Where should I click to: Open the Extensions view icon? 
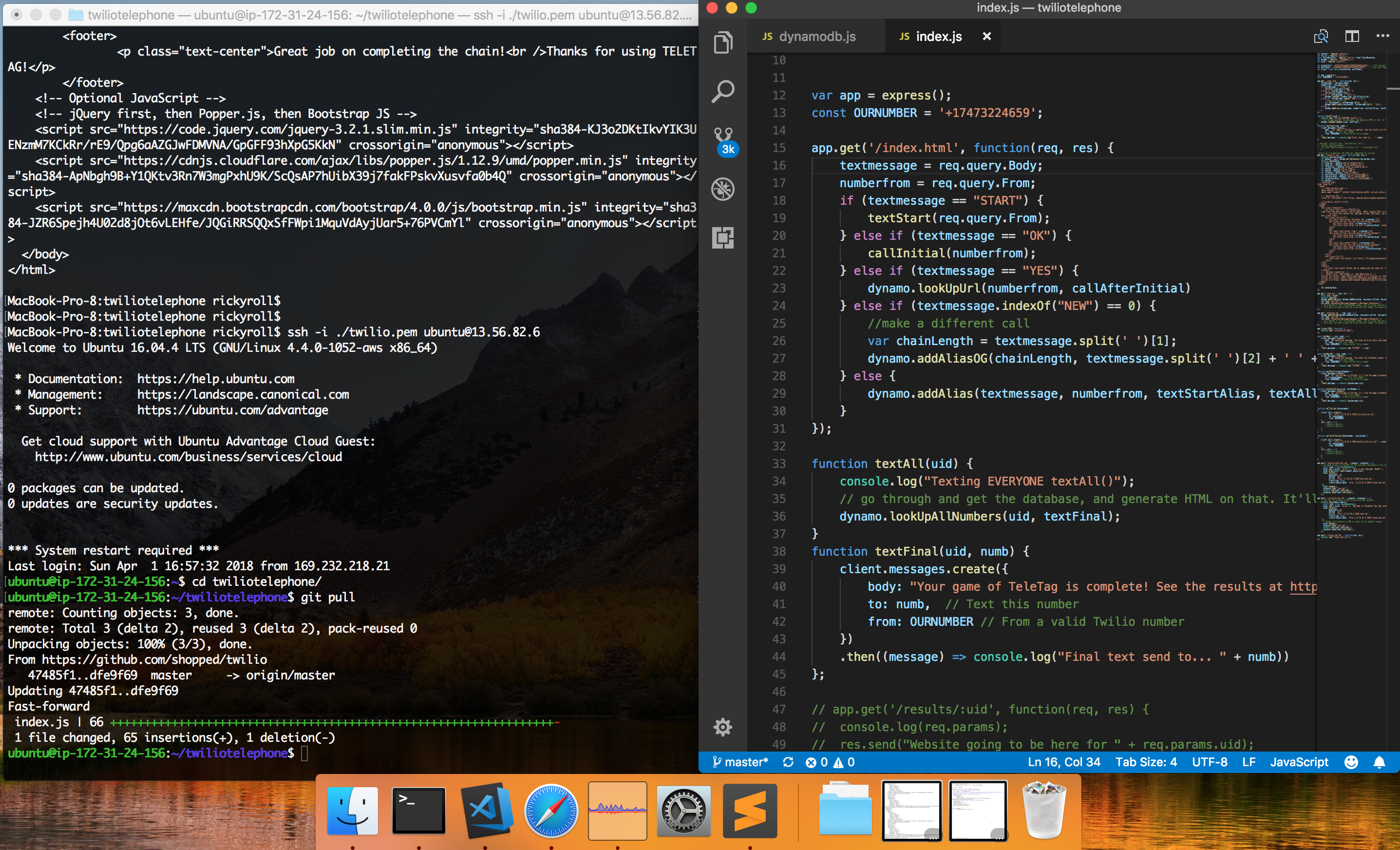[x=723, y=238]
